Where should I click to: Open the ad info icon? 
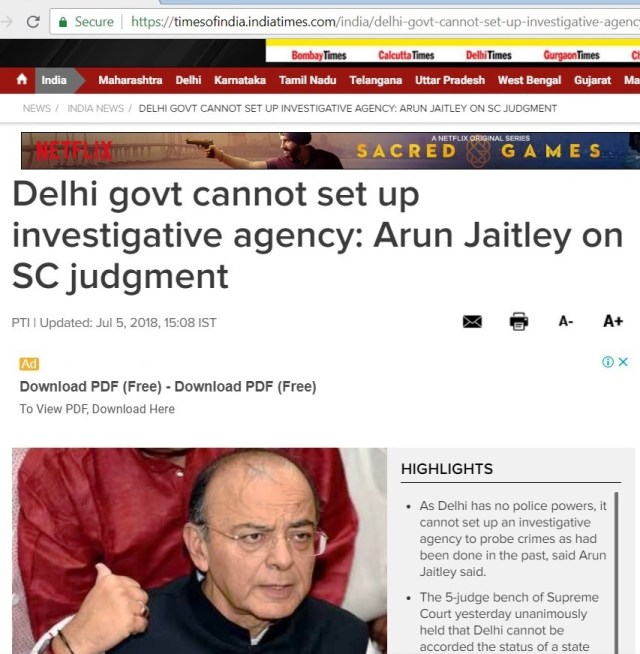(607, 362)
